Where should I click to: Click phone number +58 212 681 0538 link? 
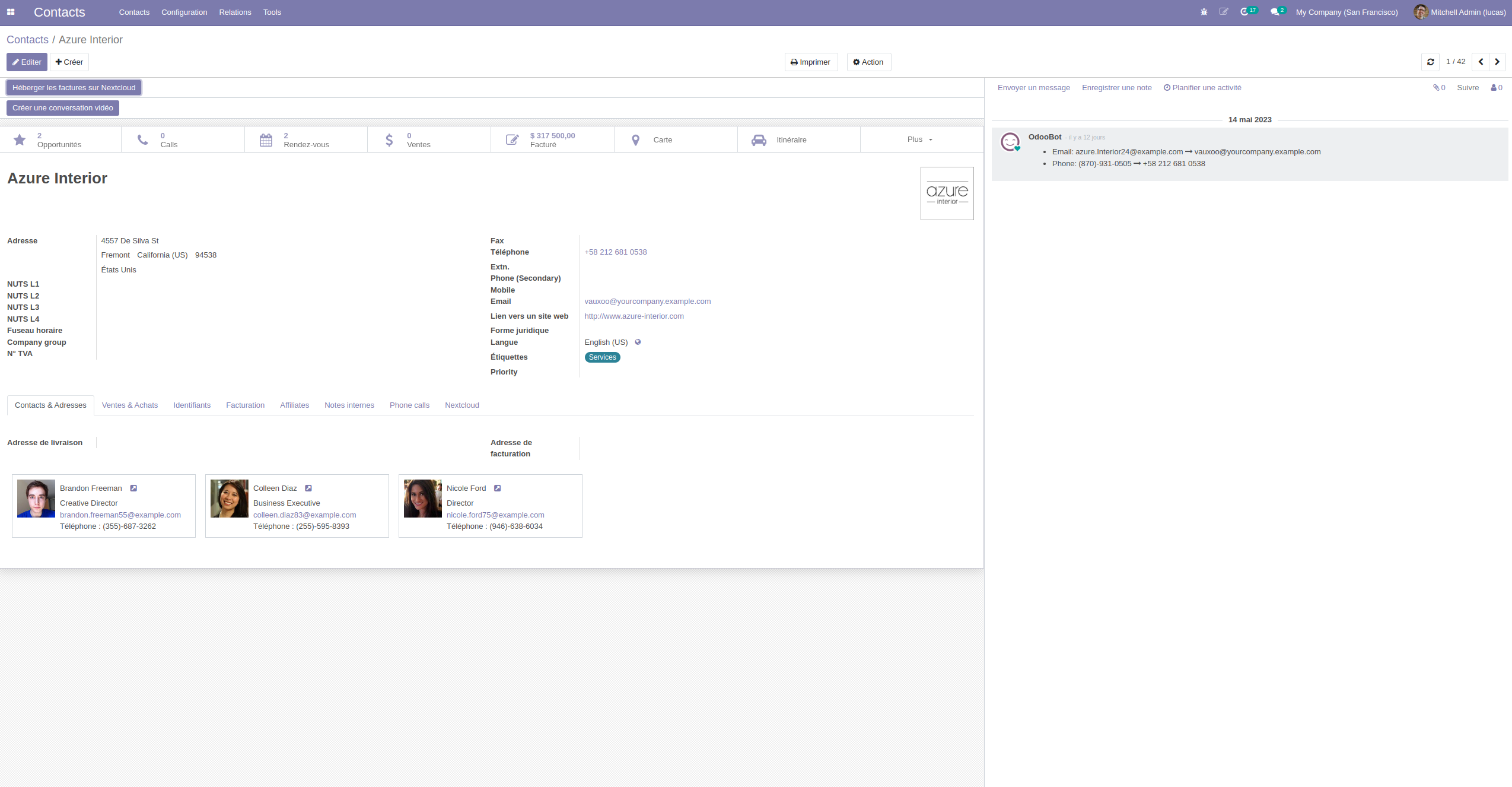click(x=615, y=252)
